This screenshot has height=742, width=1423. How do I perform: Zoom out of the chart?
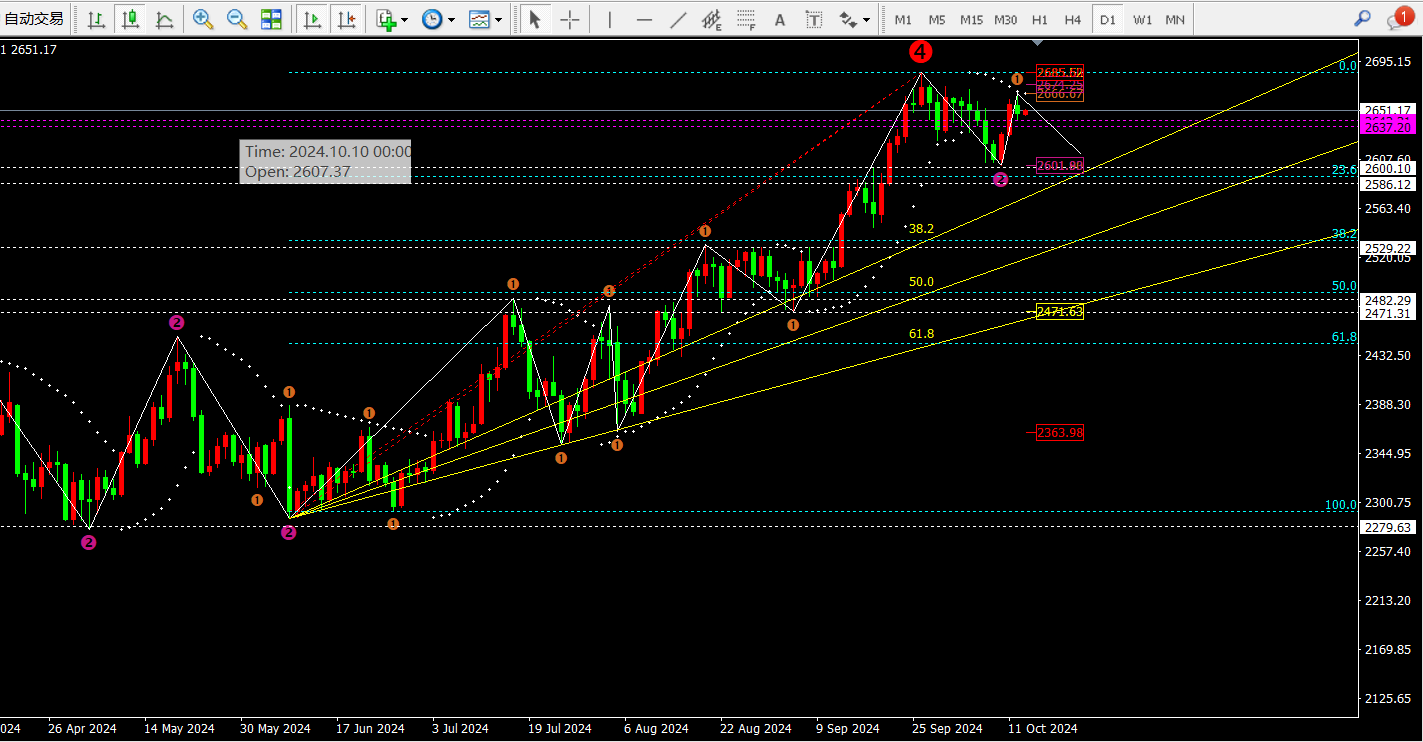point(237,19)
